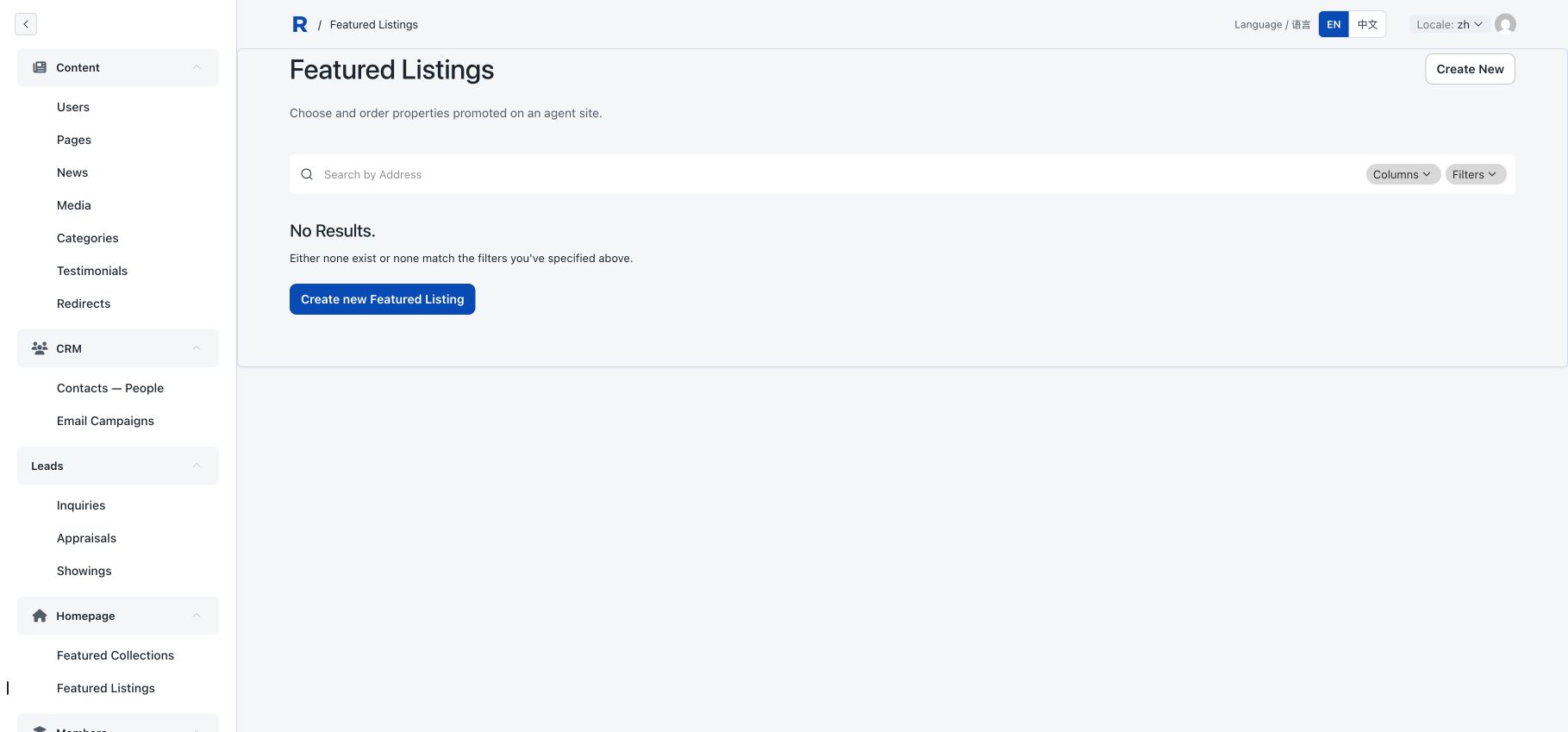Viewport: 1568px width, 732px height.
Task: Collapse the sidebar with the back arrow
Action: (26, 24)
